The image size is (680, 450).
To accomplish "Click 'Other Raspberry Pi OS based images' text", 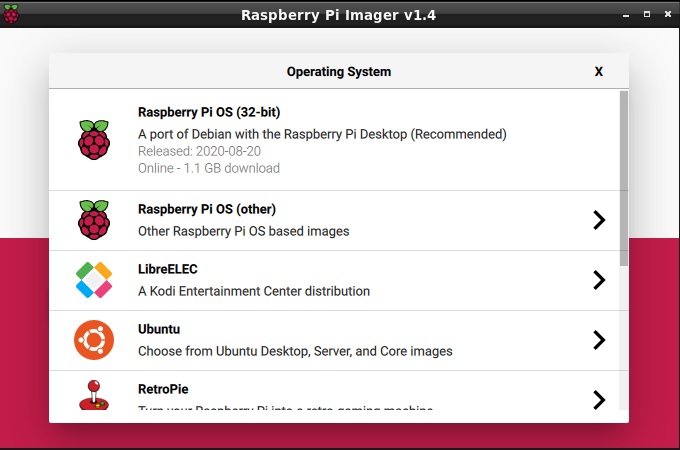I will tap(244, 231).
